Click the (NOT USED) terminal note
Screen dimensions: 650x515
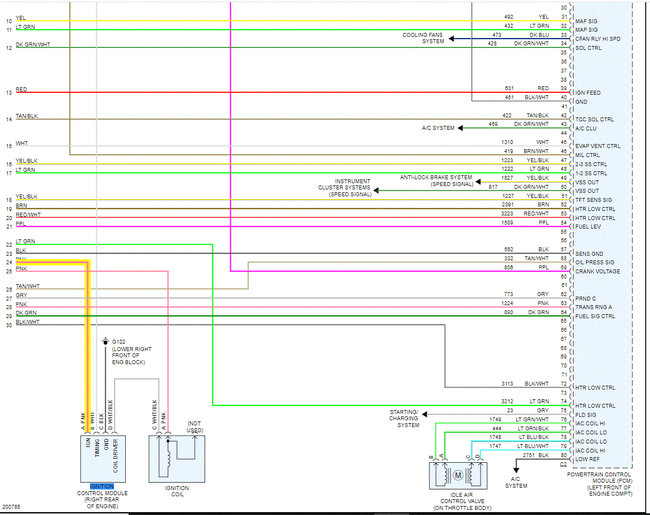195,427
